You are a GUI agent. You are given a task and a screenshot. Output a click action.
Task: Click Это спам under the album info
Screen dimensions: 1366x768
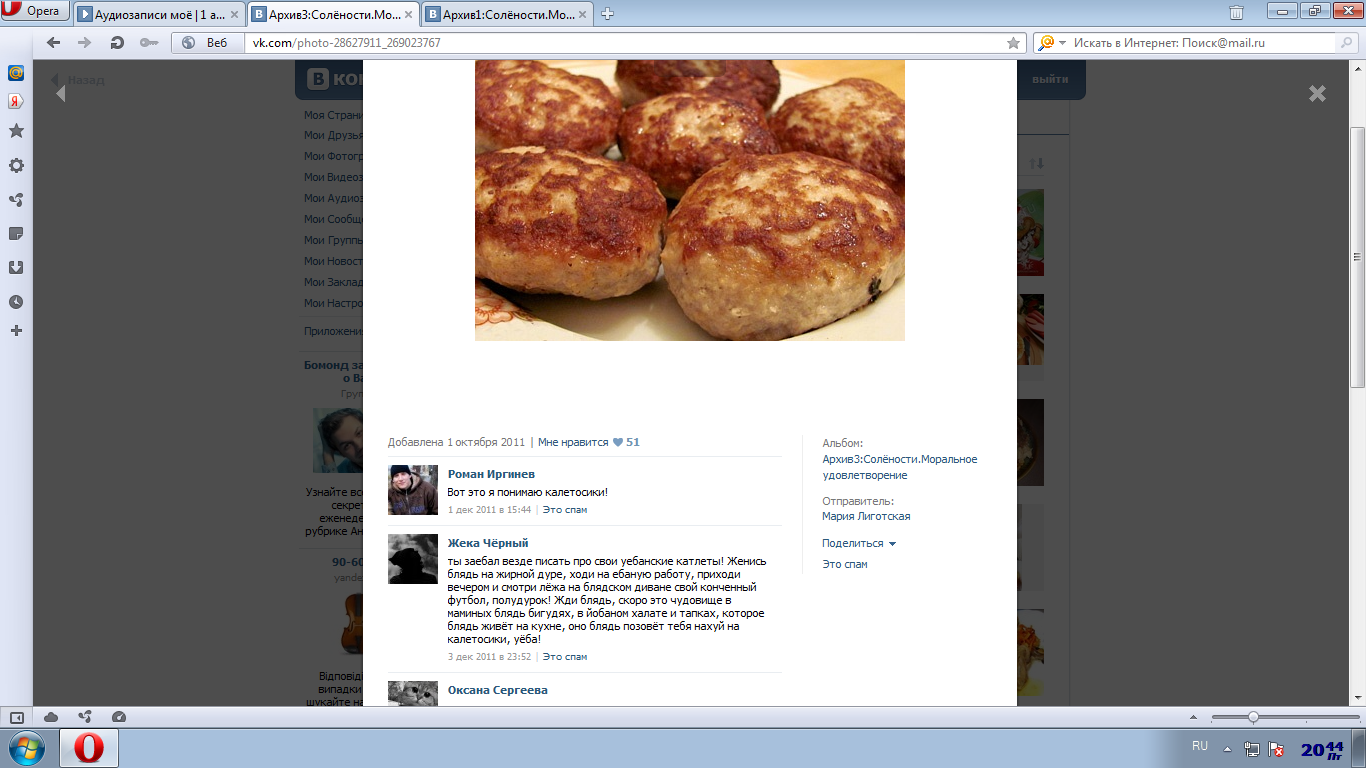point(845,564)
